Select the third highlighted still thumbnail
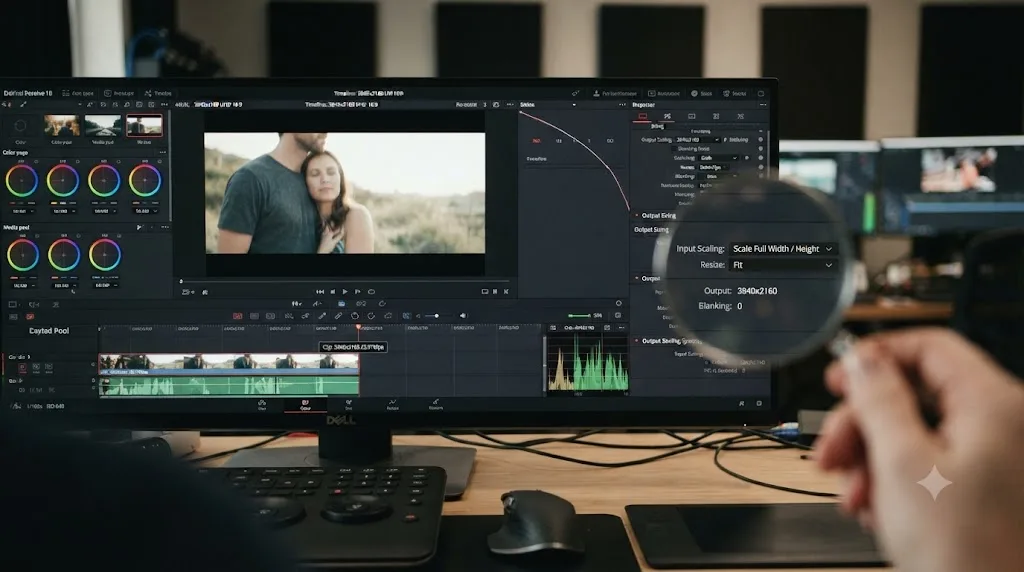Image resolution: width=1024 pixels, height=572 pixels. point(144,125)
